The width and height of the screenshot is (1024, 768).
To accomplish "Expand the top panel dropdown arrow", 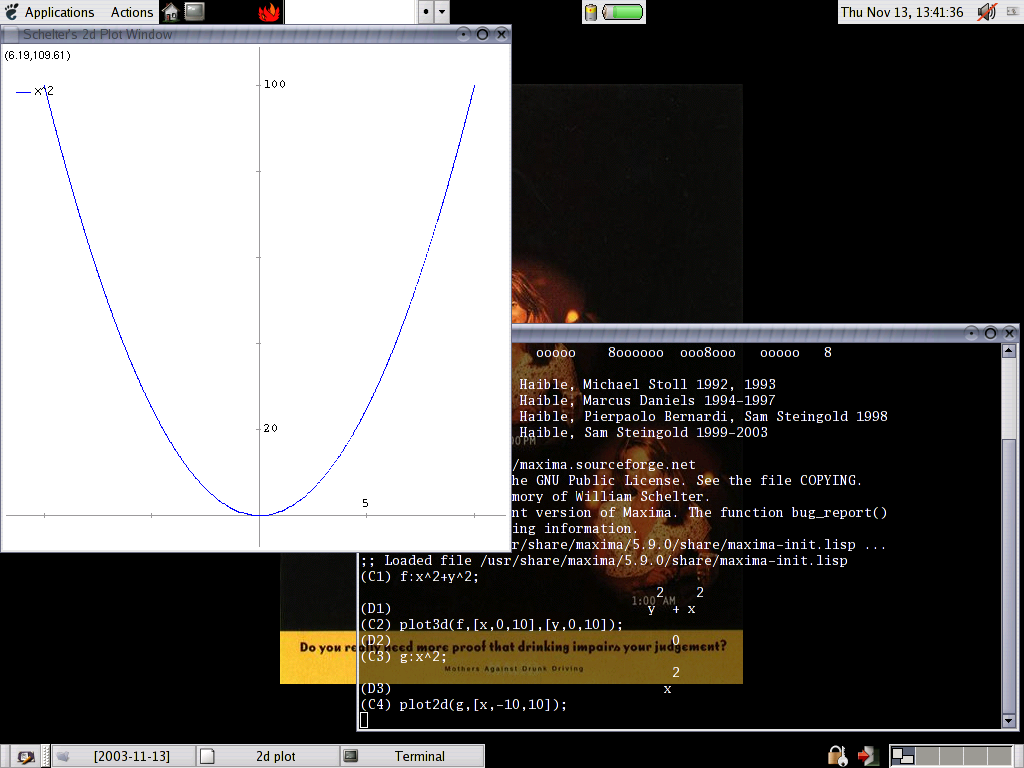I will (x=442, y=12).
